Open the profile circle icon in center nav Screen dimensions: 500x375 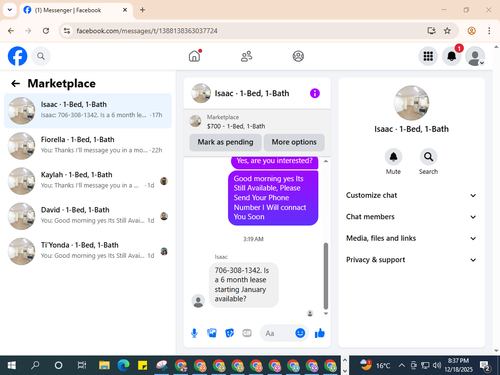[298, 56]
